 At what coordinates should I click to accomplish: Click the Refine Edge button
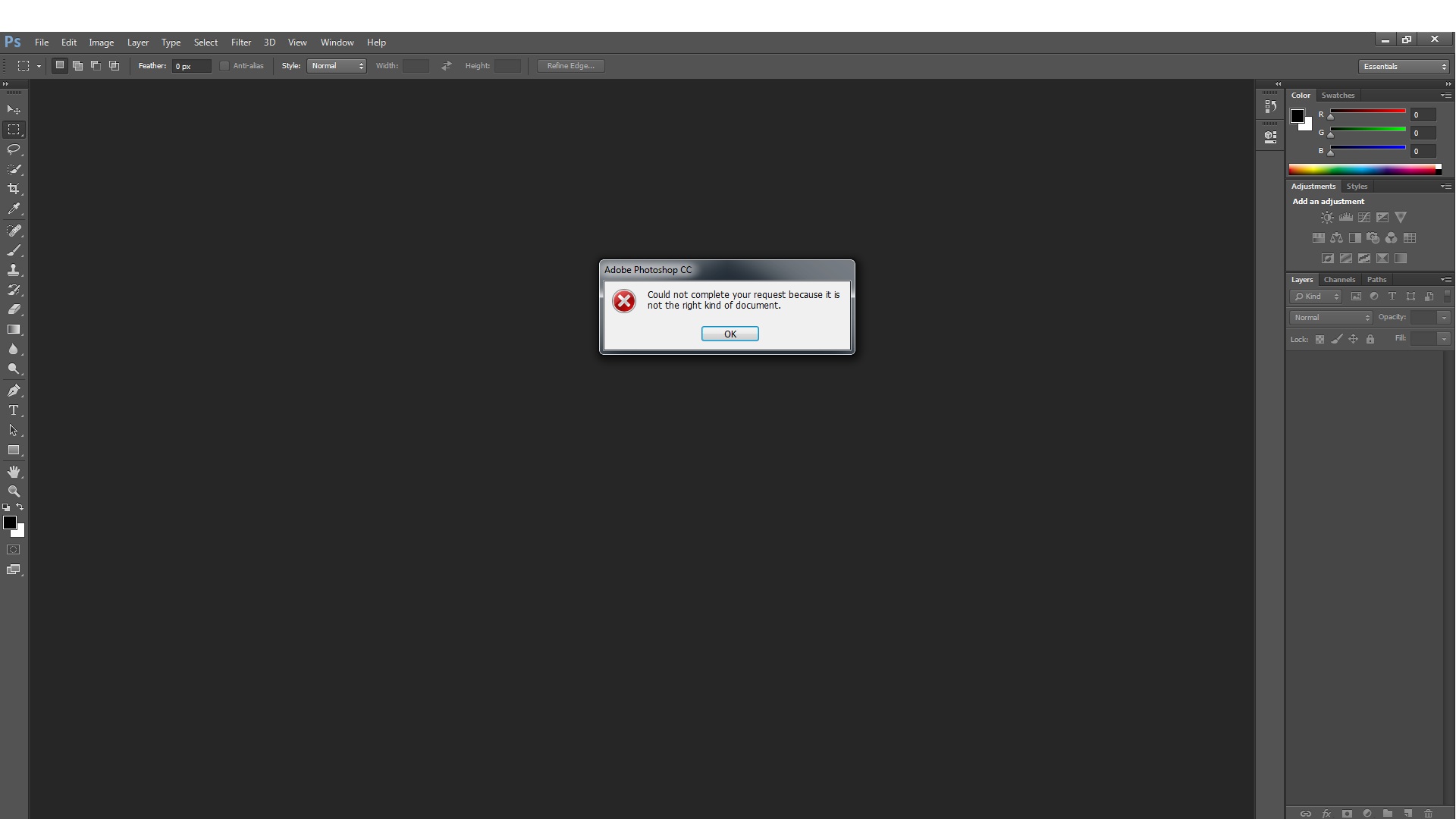pyautogui.click(x=570, y=66)
